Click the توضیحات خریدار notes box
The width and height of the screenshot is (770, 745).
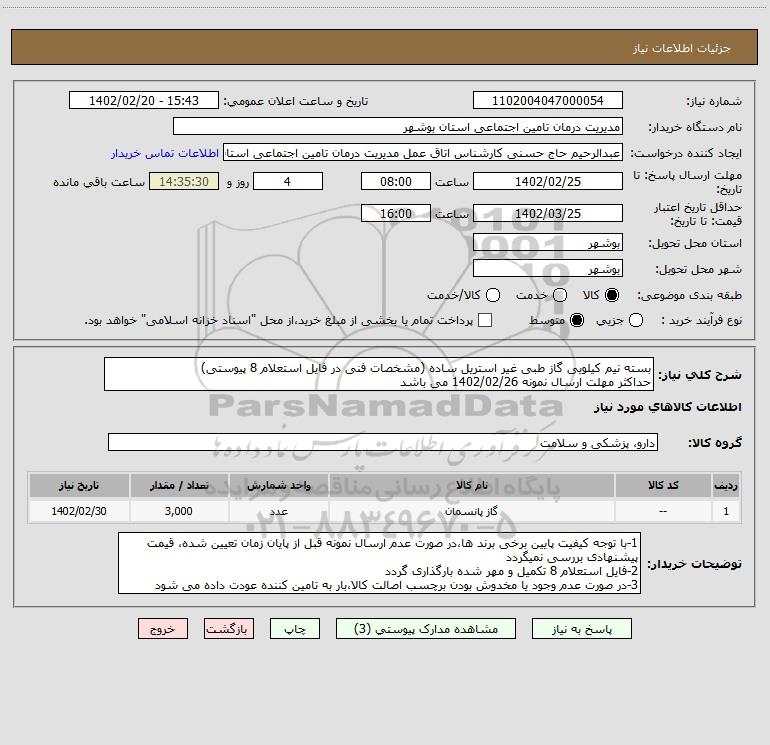[380, 563]
